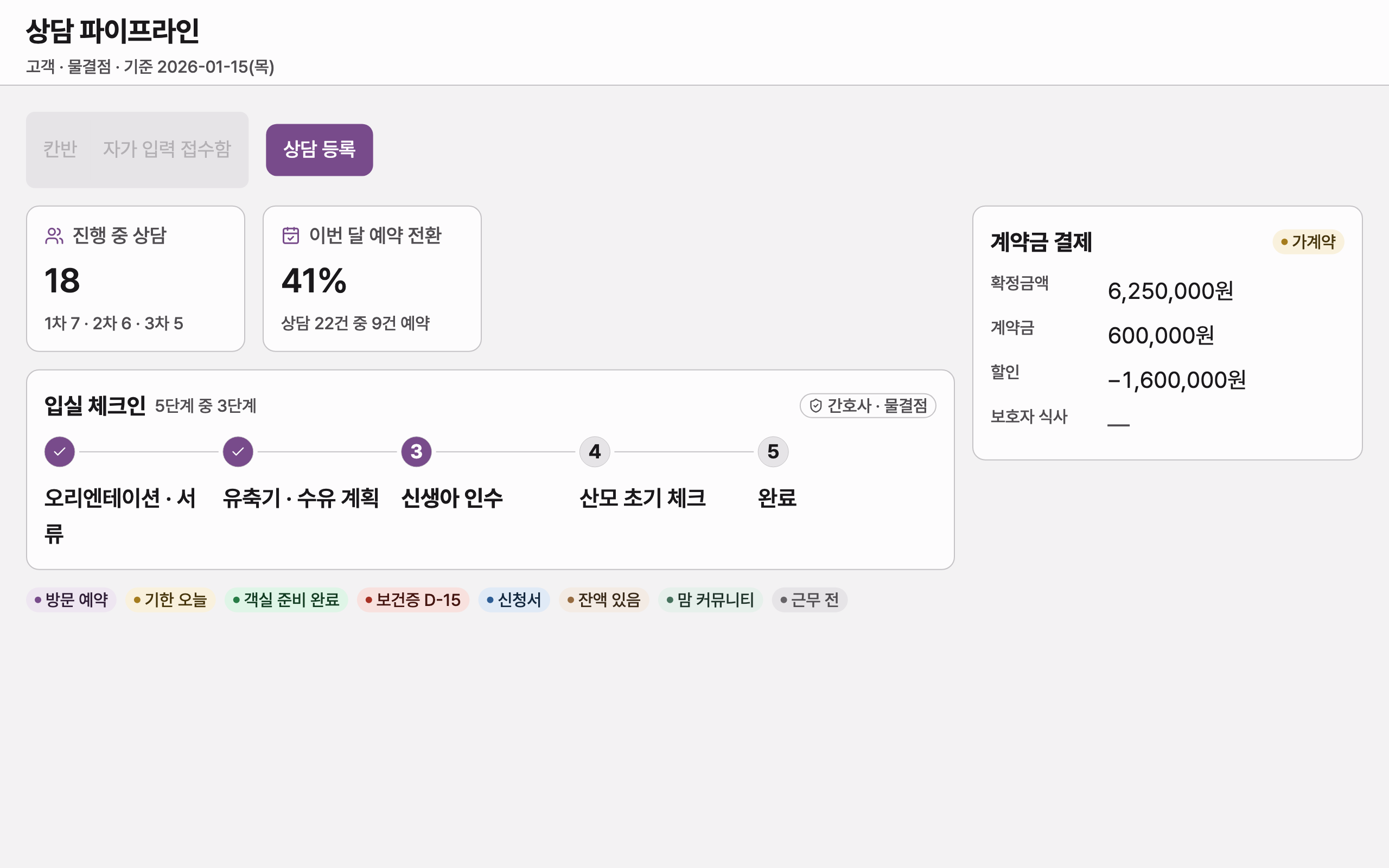This screenshot has height=868, width=1389.
Task: Click the 산모 초기 체크 step label
Action: click(643, 497)
